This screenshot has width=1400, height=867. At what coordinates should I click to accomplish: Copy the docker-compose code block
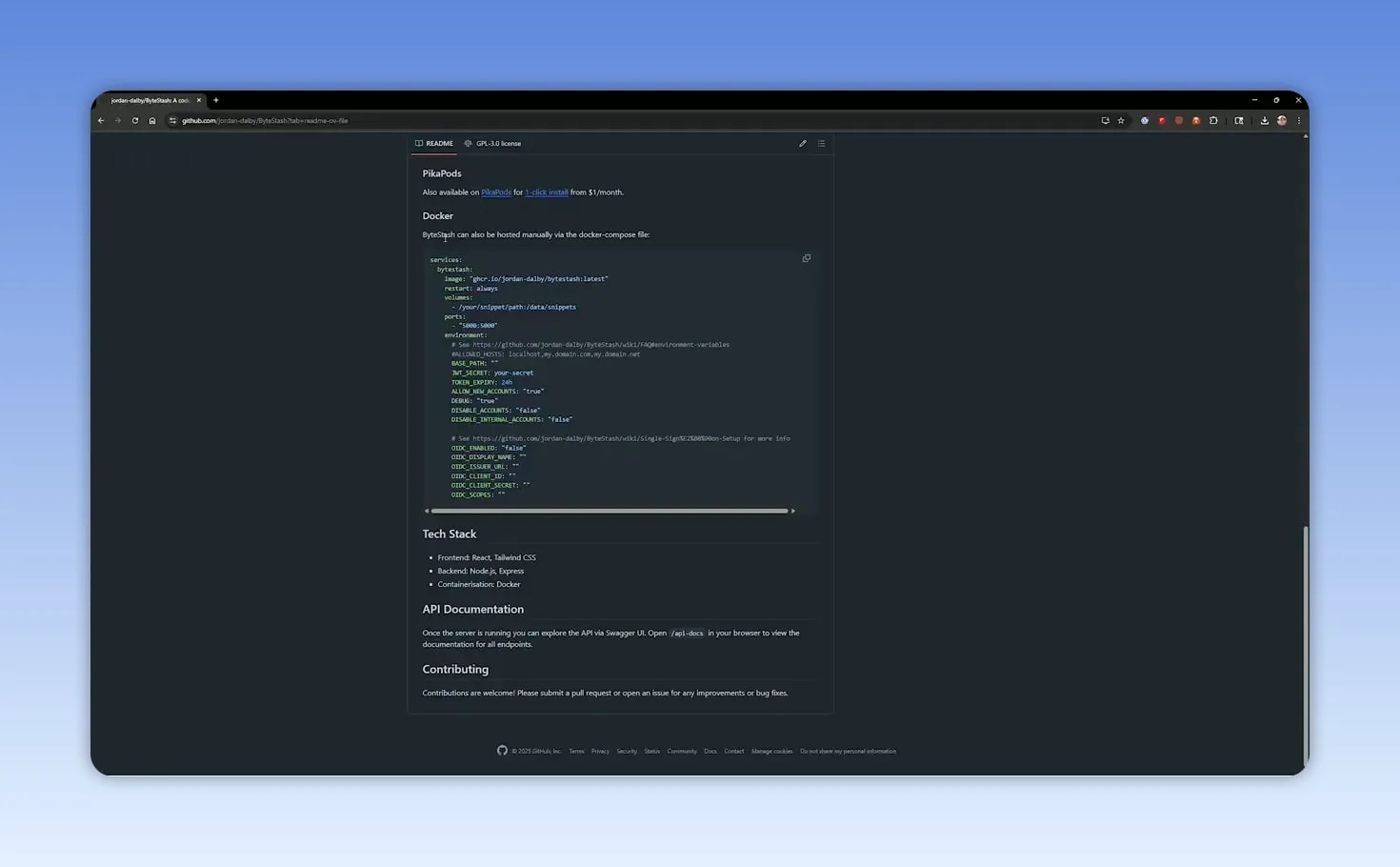pos(807,258)
